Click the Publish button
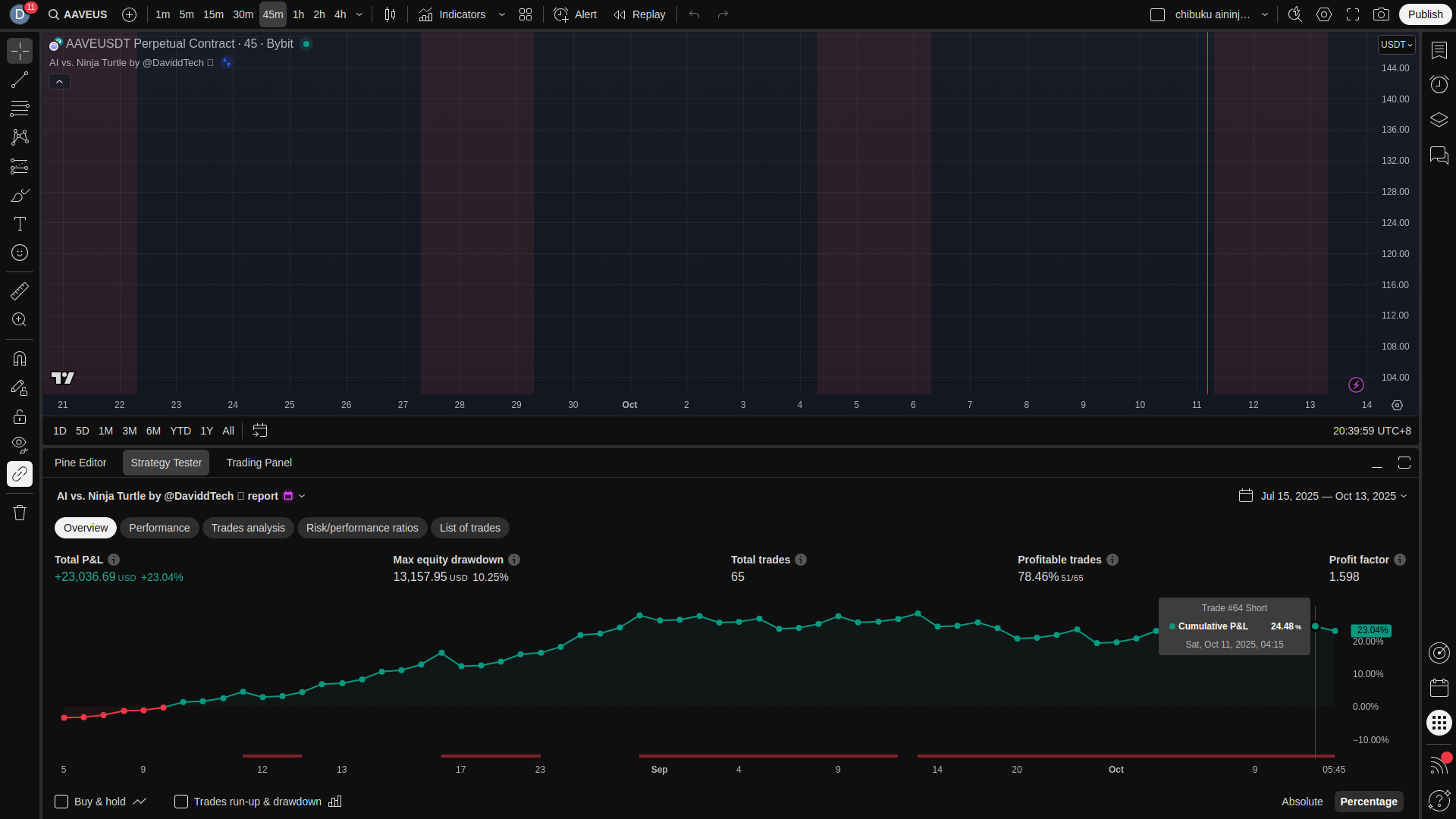 point(1425,14)
